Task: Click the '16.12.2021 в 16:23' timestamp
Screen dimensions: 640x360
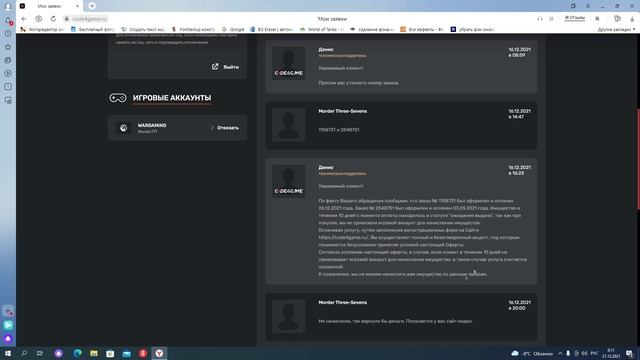Action: click(519, 170)
